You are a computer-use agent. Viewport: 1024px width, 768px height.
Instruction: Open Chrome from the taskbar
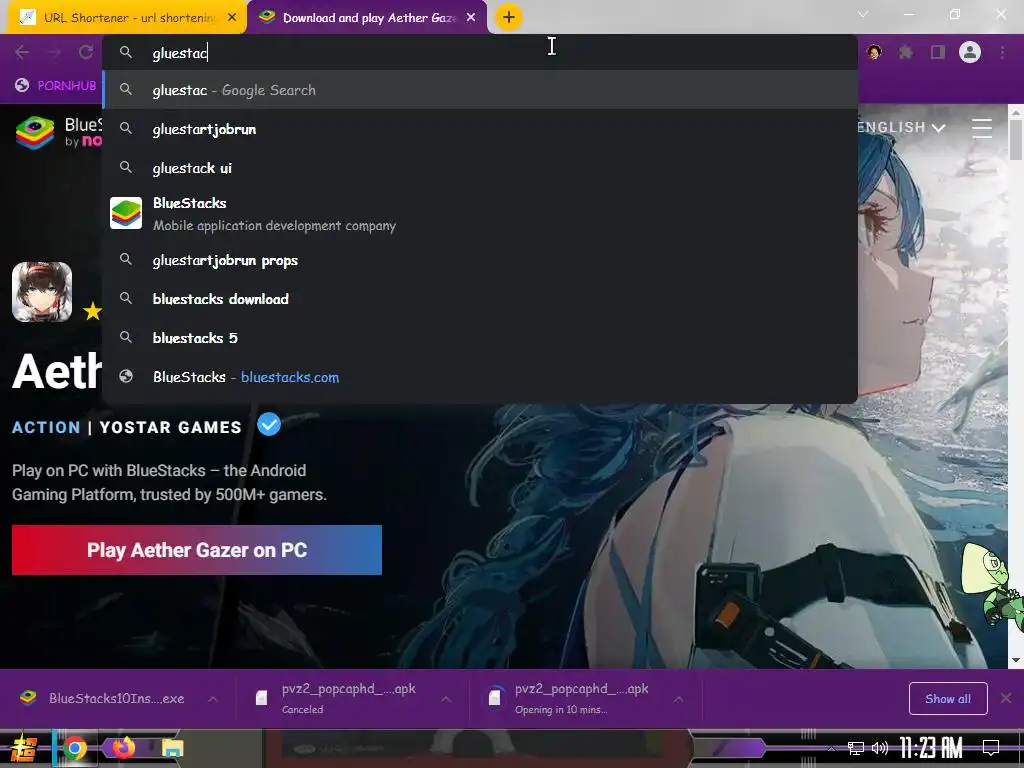74,748
